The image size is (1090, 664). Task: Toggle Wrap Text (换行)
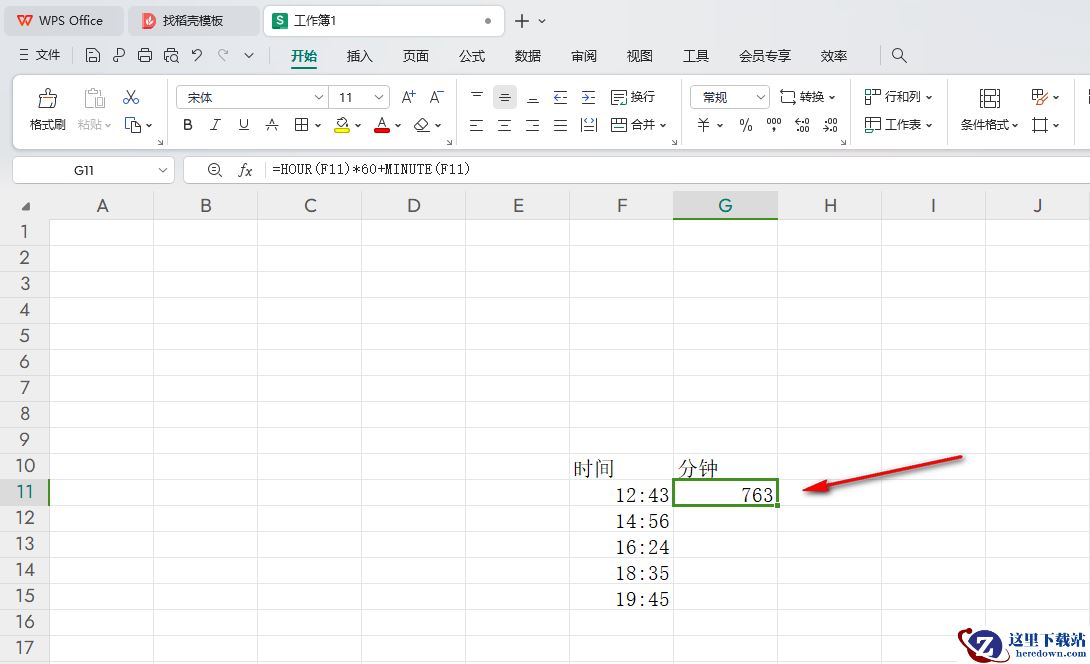click(633, 97)
